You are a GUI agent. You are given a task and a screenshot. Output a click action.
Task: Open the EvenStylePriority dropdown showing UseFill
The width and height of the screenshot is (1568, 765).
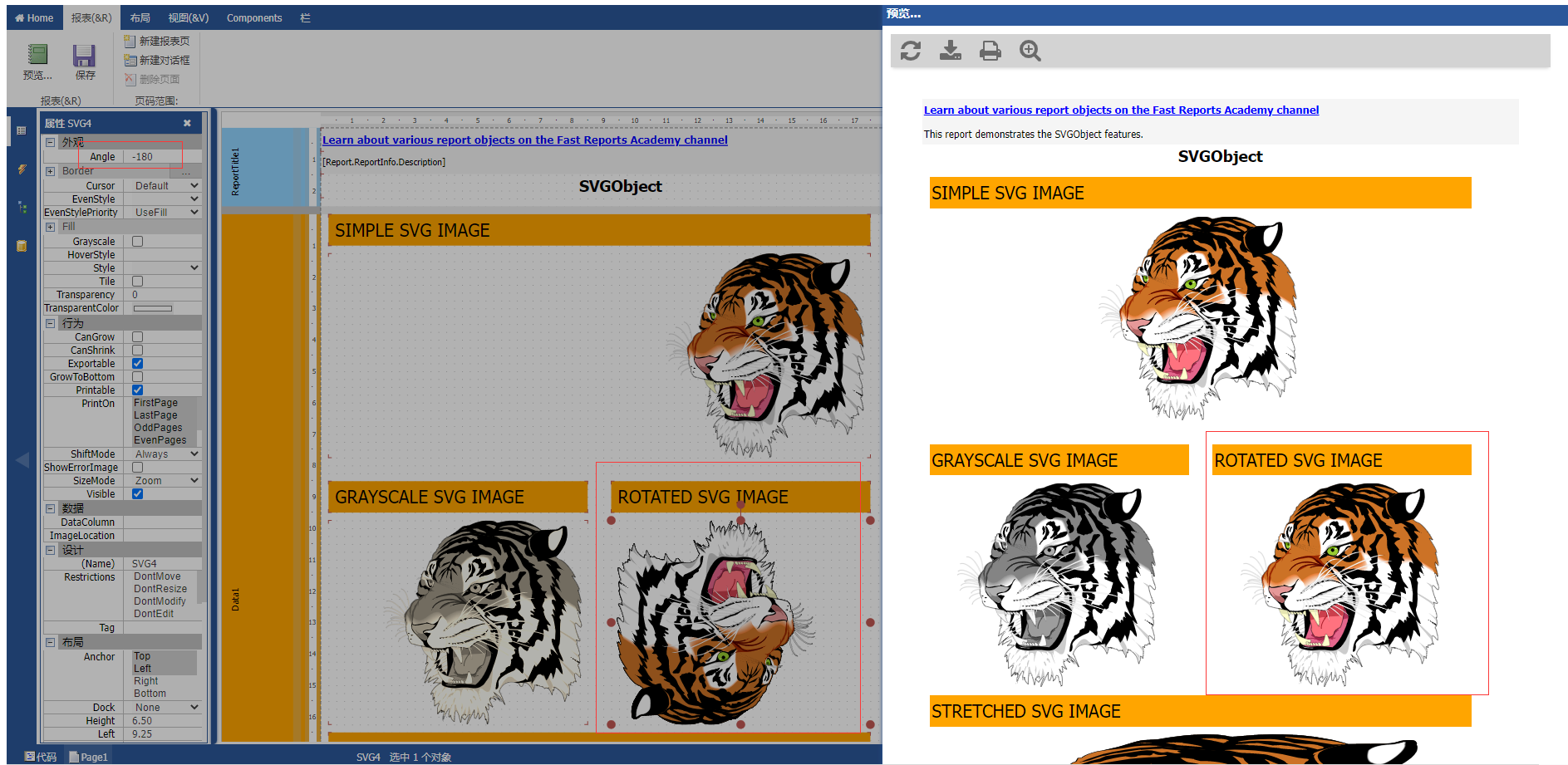pos(165,212)
